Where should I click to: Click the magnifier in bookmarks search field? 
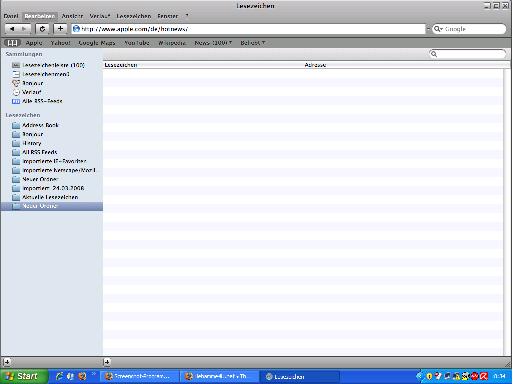coord(434,54)
